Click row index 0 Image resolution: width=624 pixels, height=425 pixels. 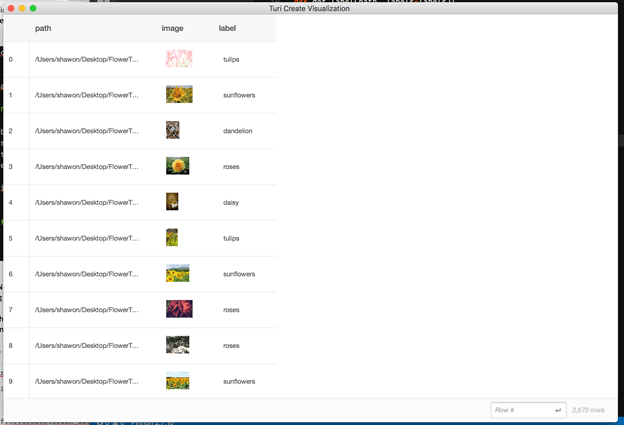[11, 59]
